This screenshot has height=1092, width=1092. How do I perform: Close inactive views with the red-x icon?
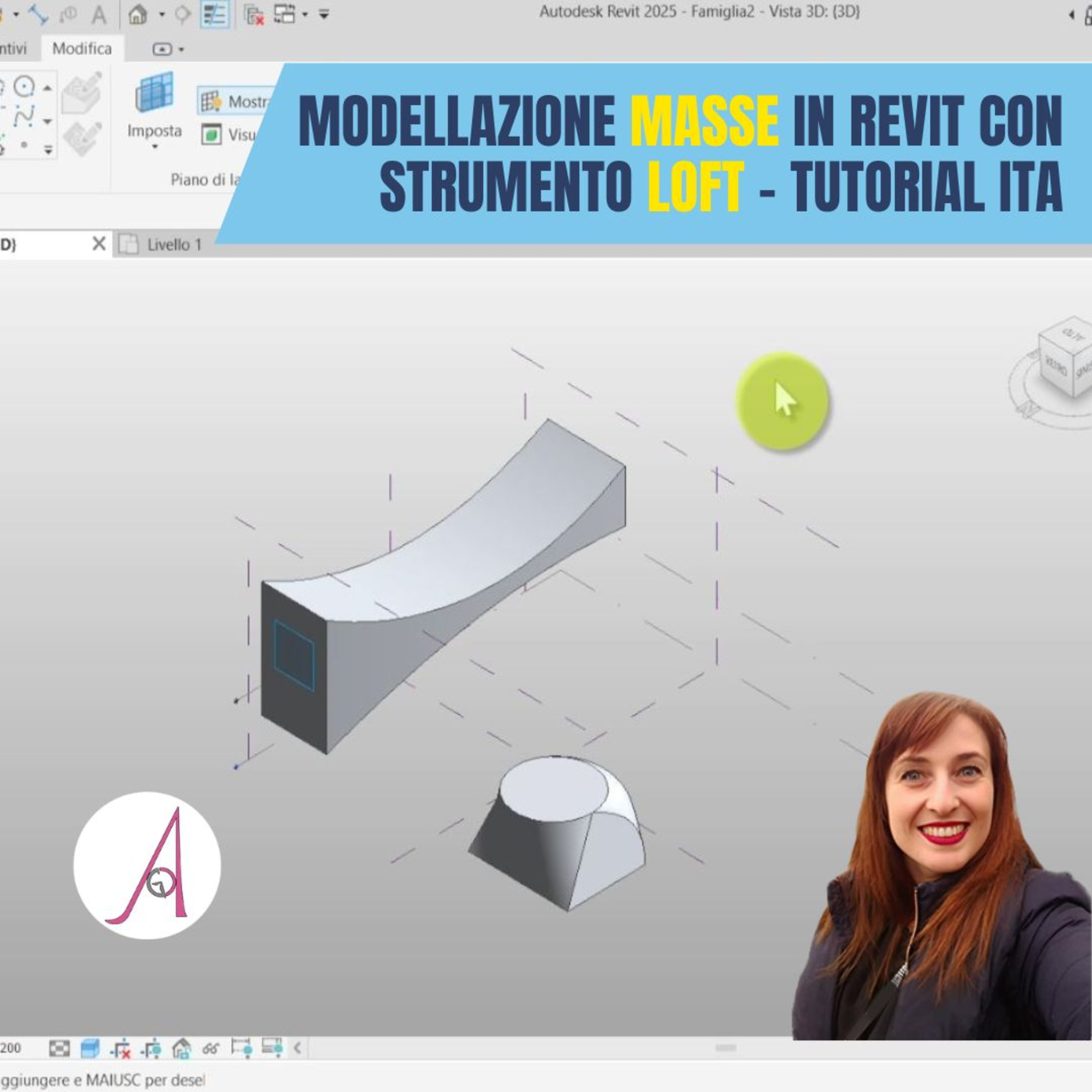pos(254,15)
